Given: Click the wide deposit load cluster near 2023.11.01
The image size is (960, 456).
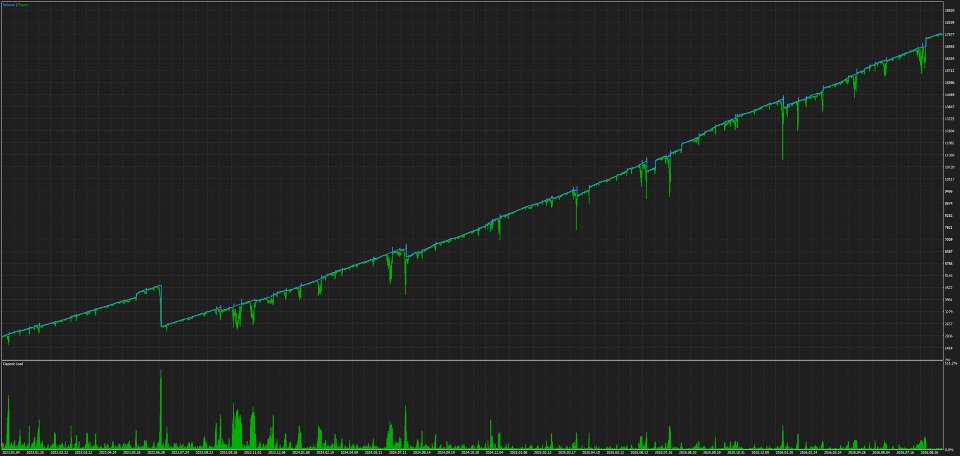Looking at the screenshot, I should pos(244,427).
